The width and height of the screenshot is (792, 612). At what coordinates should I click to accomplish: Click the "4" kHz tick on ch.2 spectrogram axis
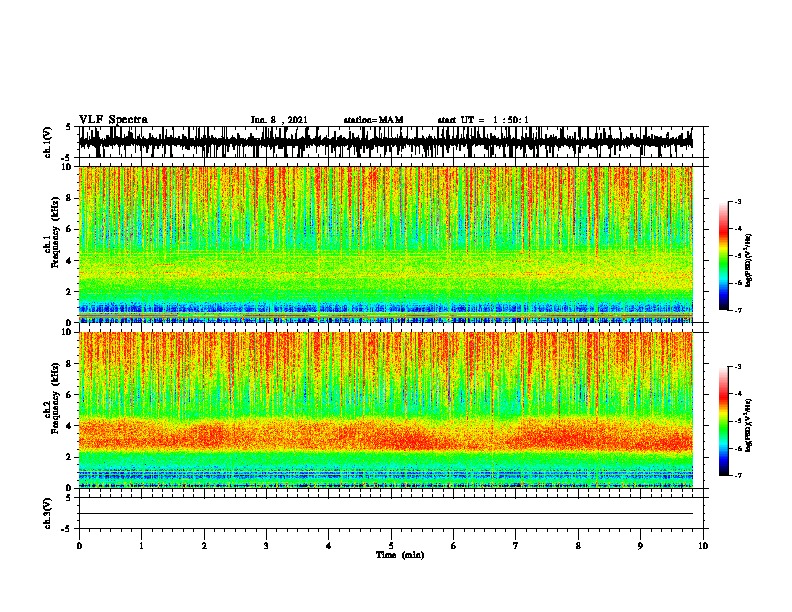(69, 426)
